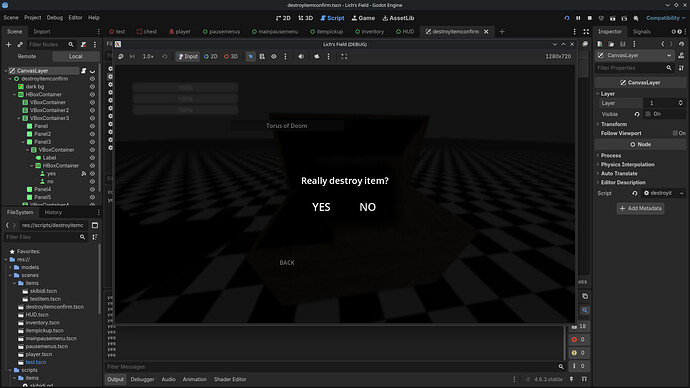Expand the Transform section
Screen dimensions: 690x388
tap(613, 124)
